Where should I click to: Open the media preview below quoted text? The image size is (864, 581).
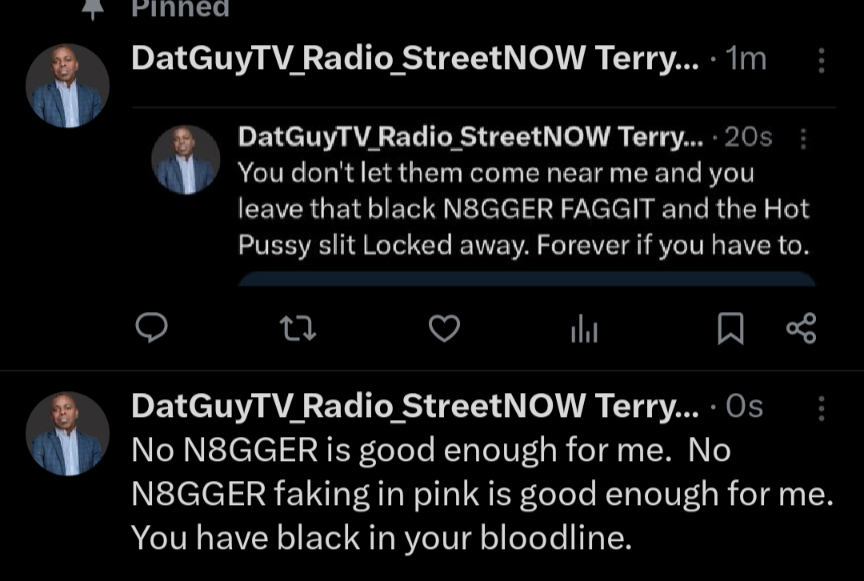click(526, 278)
